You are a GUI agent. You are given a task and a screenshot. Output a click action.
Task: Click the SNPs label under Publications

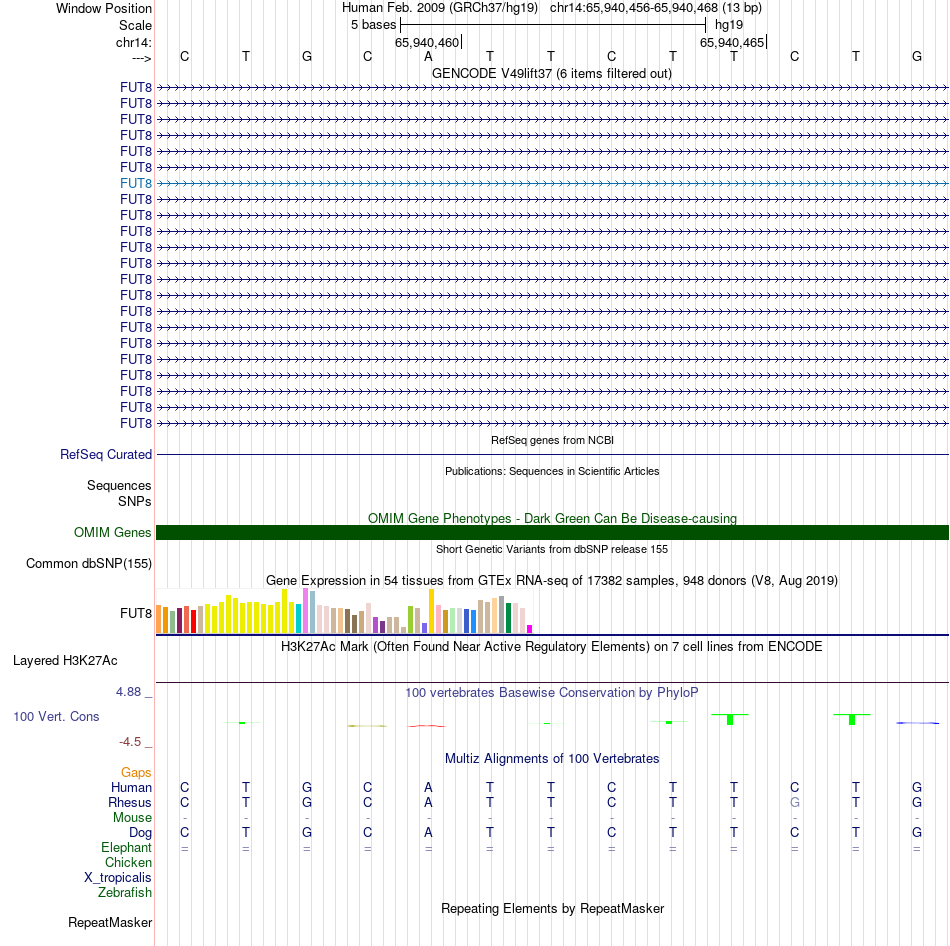135,501
